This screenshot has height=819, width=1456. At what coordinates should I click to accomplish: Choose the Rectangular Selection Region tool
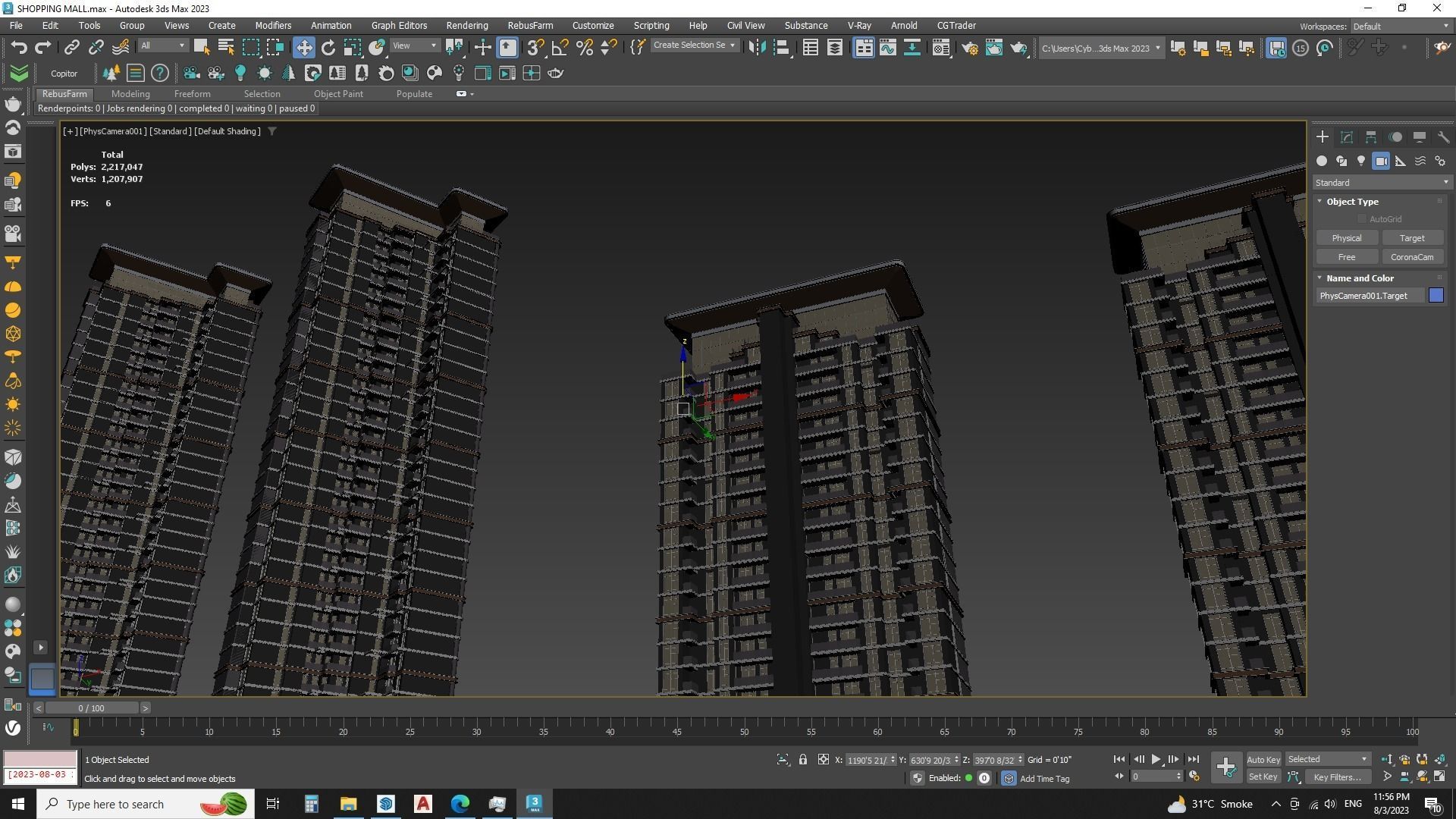[x=250, y=48]
